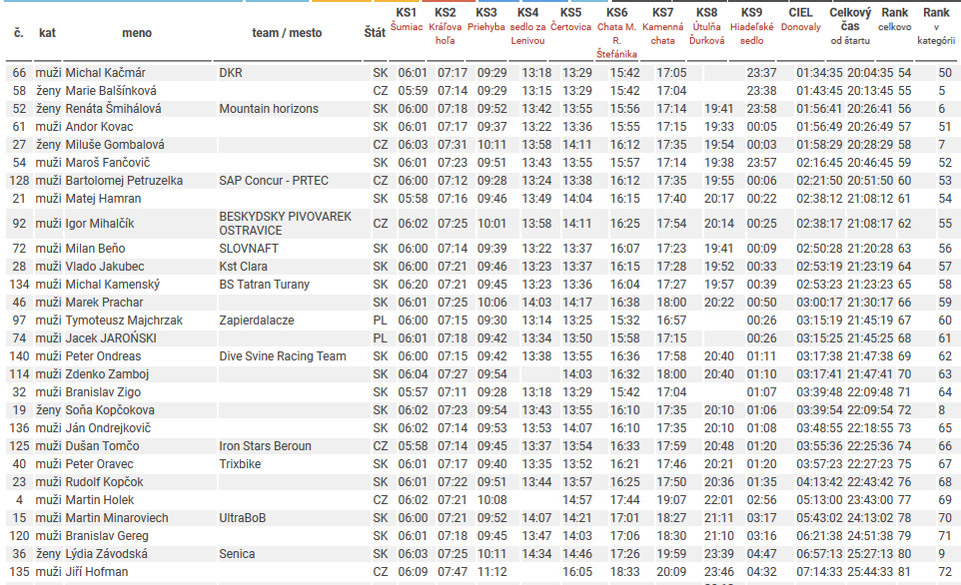Viewport: 961px width, 585px height.
Task: Sort by 'Celkový čas' column header
Action: pos(849,26)
